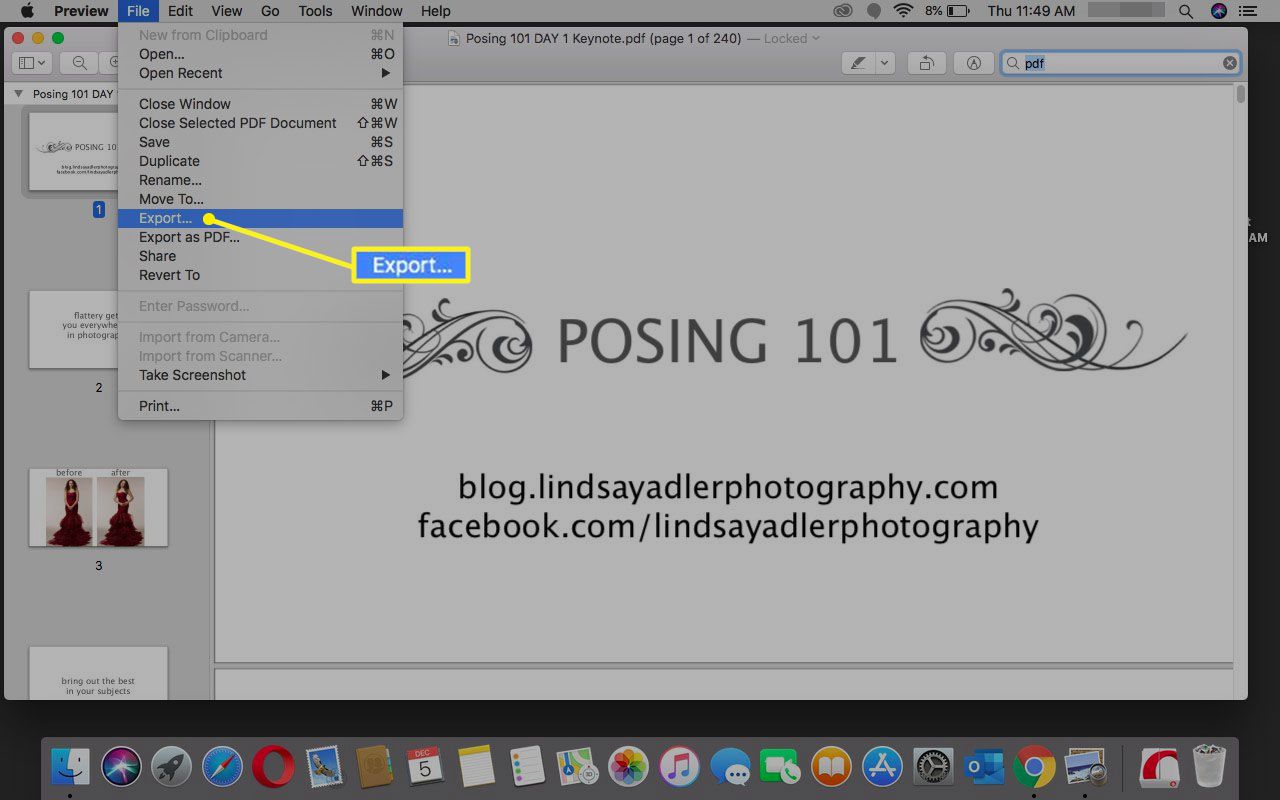Show the Markup toolbar

tap(974, 63)
